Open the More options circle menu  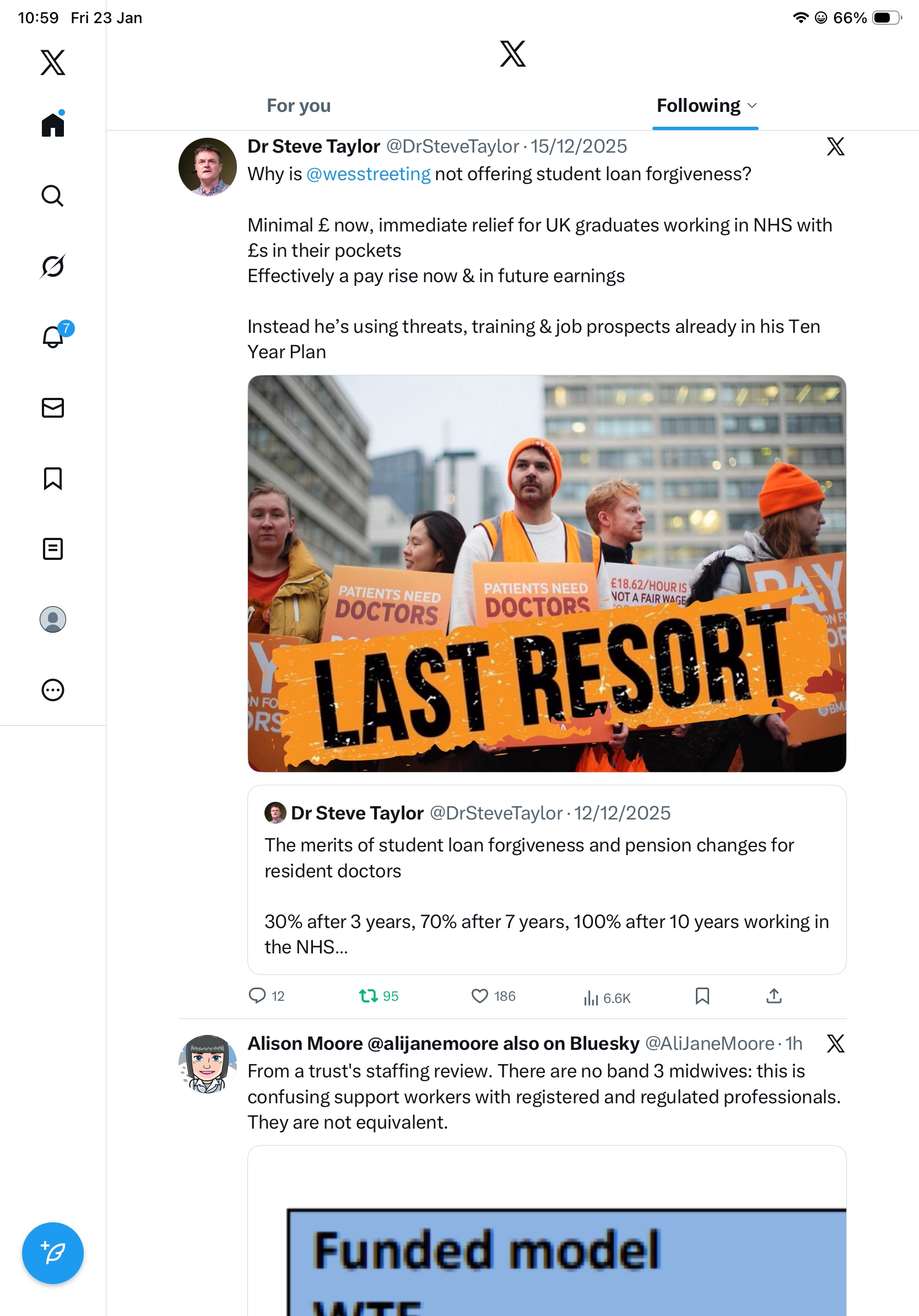pos(53,690)
